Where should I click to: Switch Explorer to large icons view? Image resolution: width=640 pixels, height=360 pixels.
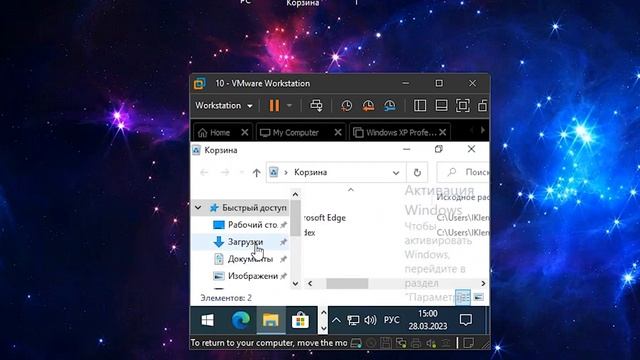(x=478, y=297)
